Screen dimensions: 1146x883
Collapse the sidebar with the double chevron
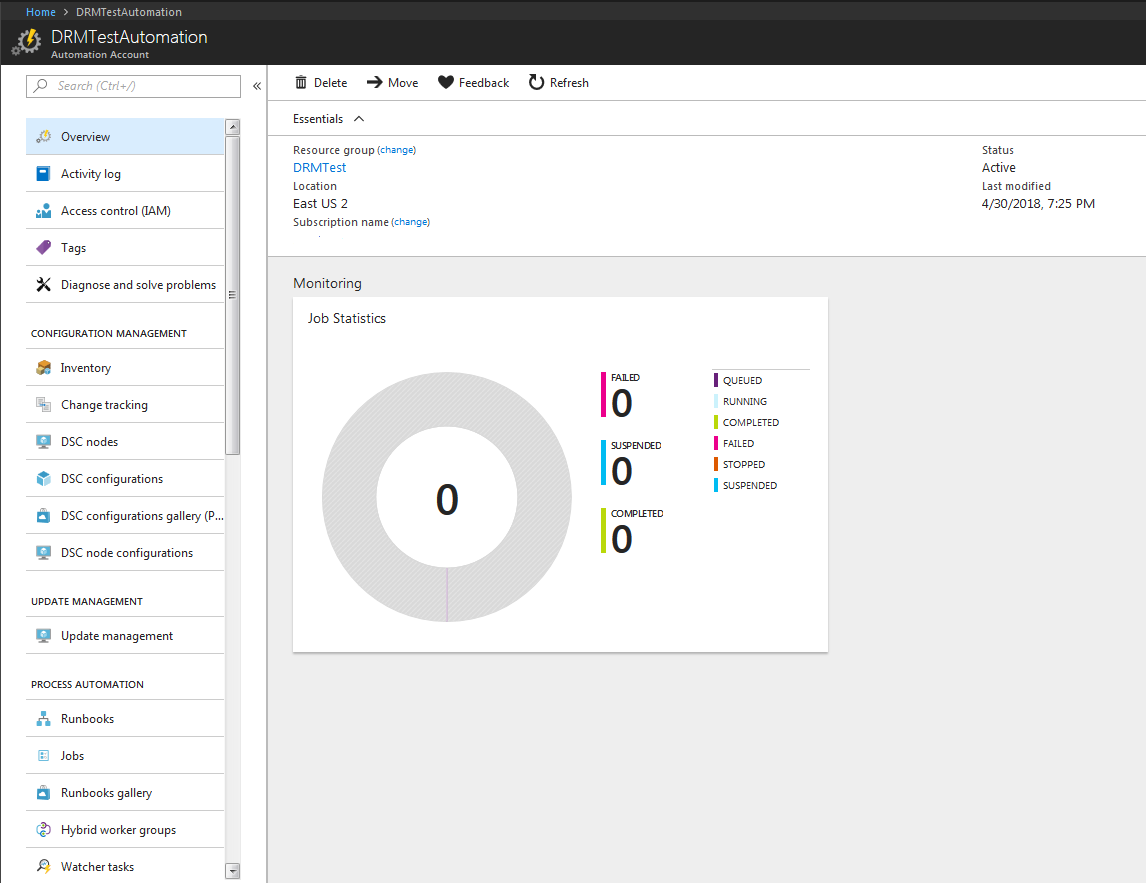pyautogui.click(x=257, y=86)
